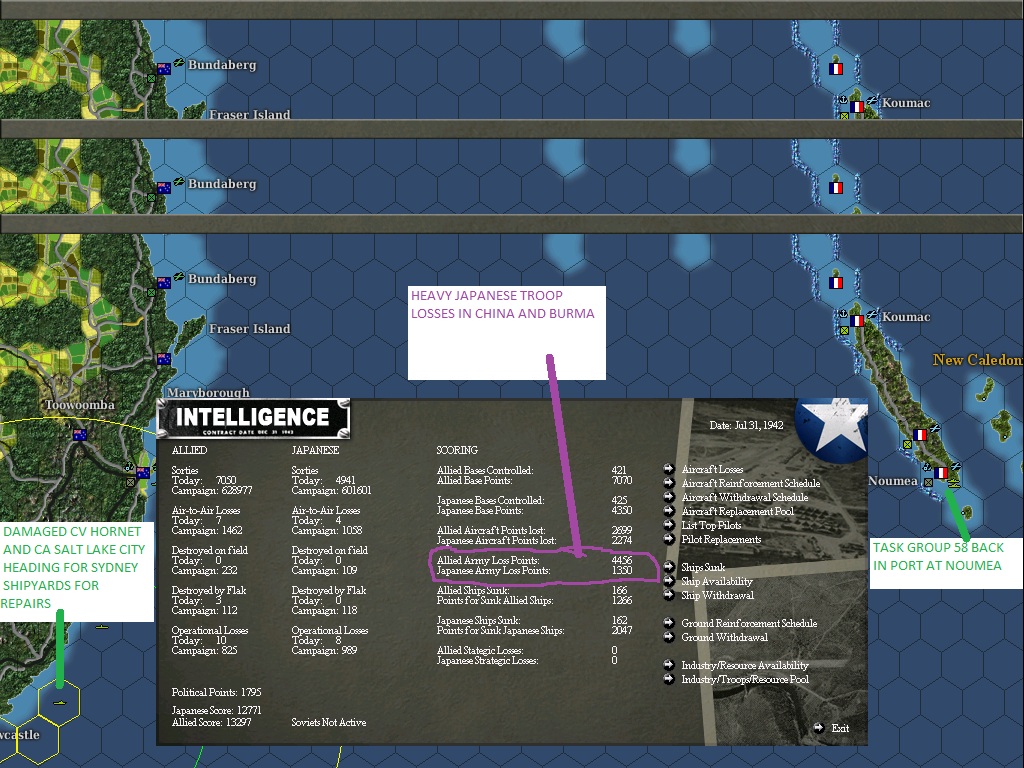Screen dimensions: 1024x768
Task: Click Allied Destroyed by Flak heading
Action: [x=209, y=590]
